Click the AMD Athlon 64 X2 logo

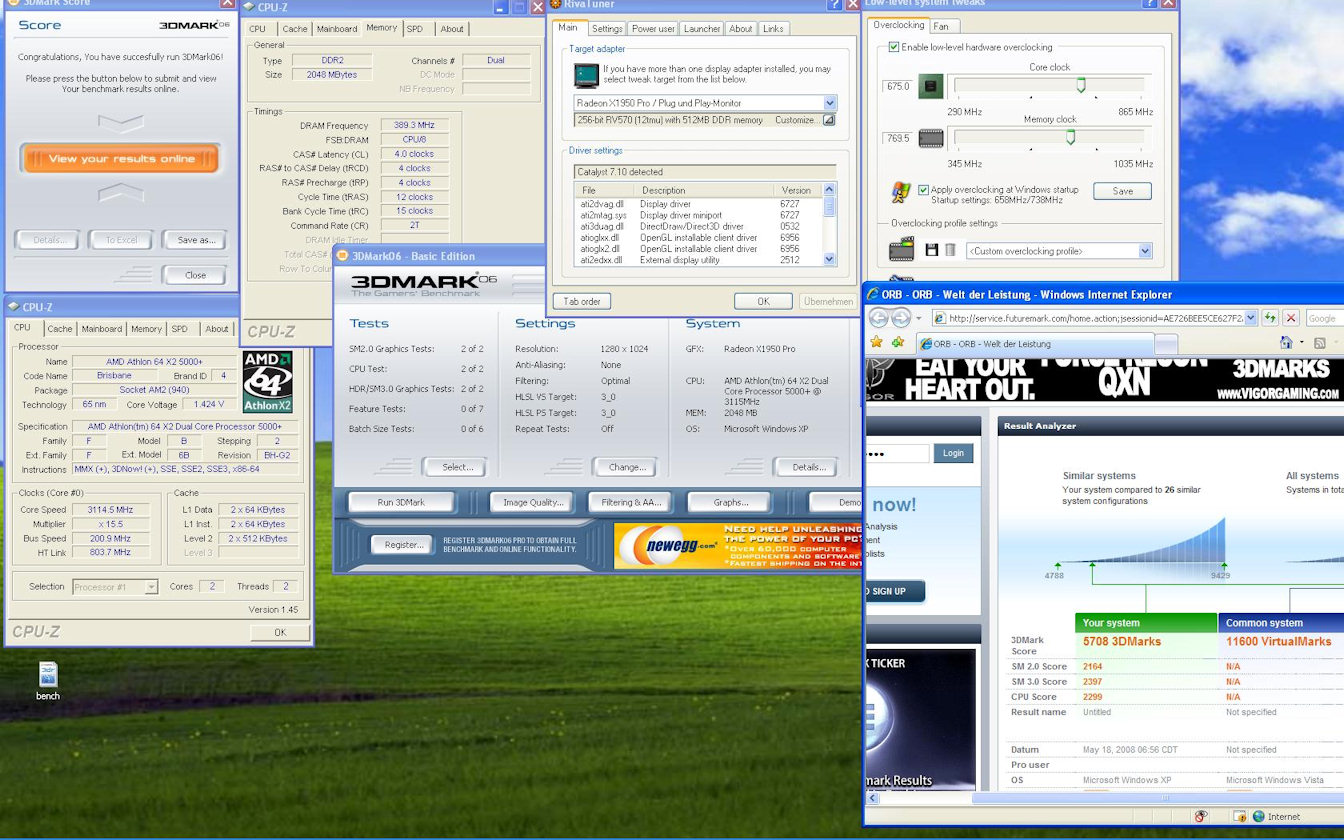pos(268,382)
